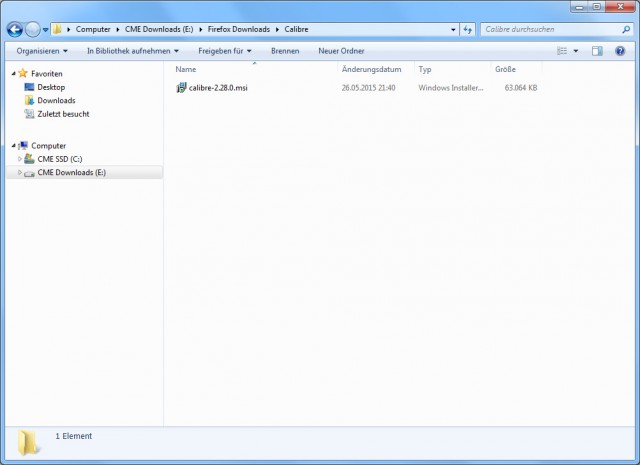Viewport: 640px width, 465px height.
Task: Select Desktop in Favoriten
Action: coord(51,87)
